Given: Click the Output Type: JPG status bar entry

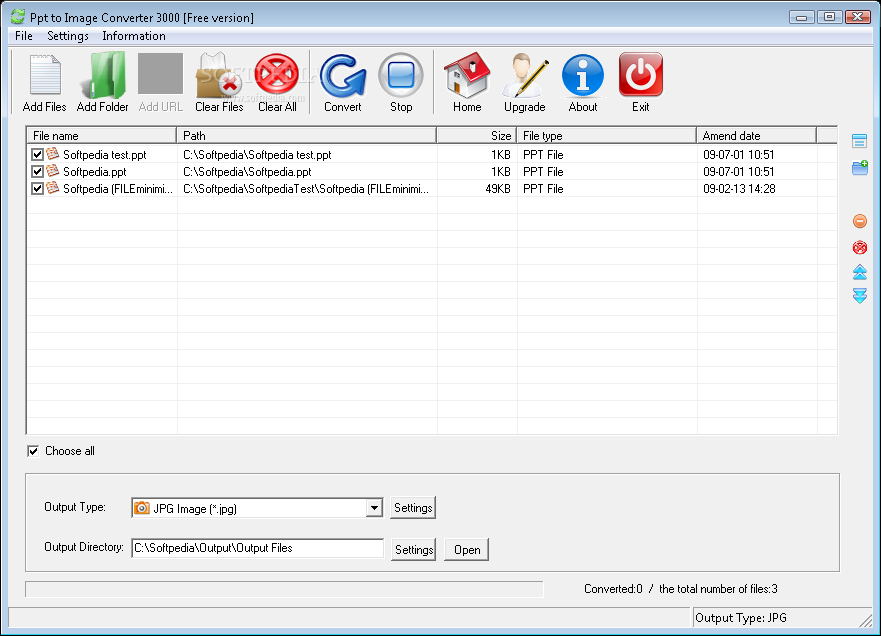Looking at the screenshot, I should pos(741,618).
